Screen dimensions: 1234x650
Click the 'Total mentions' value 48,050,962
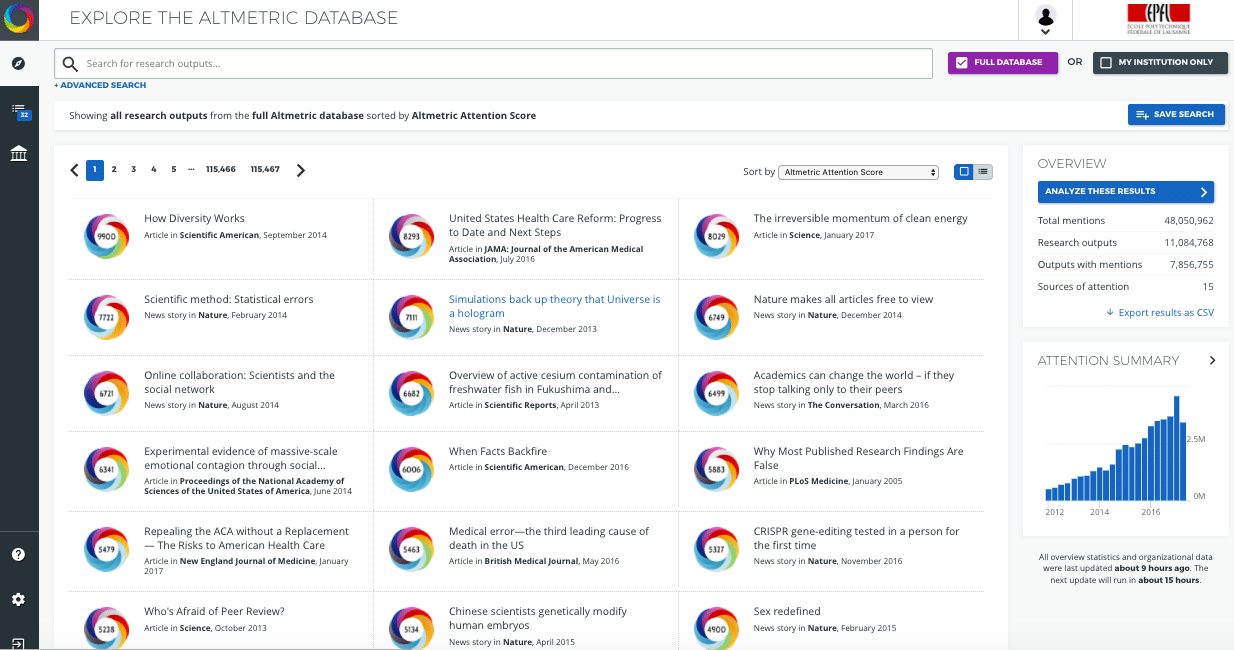click(x=1188, y=221)
